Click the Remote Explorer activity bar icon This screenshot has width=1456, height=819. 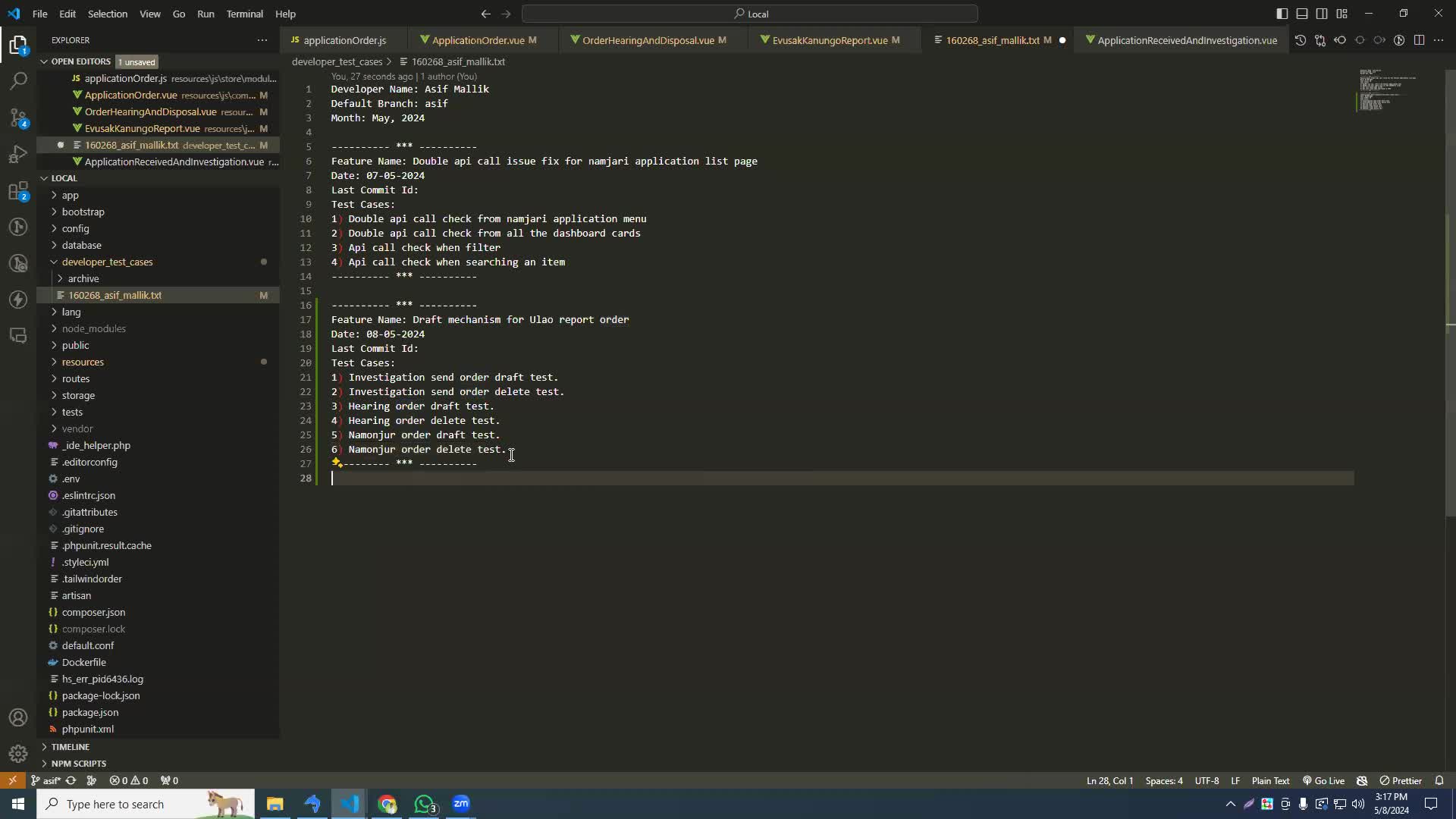18,336
